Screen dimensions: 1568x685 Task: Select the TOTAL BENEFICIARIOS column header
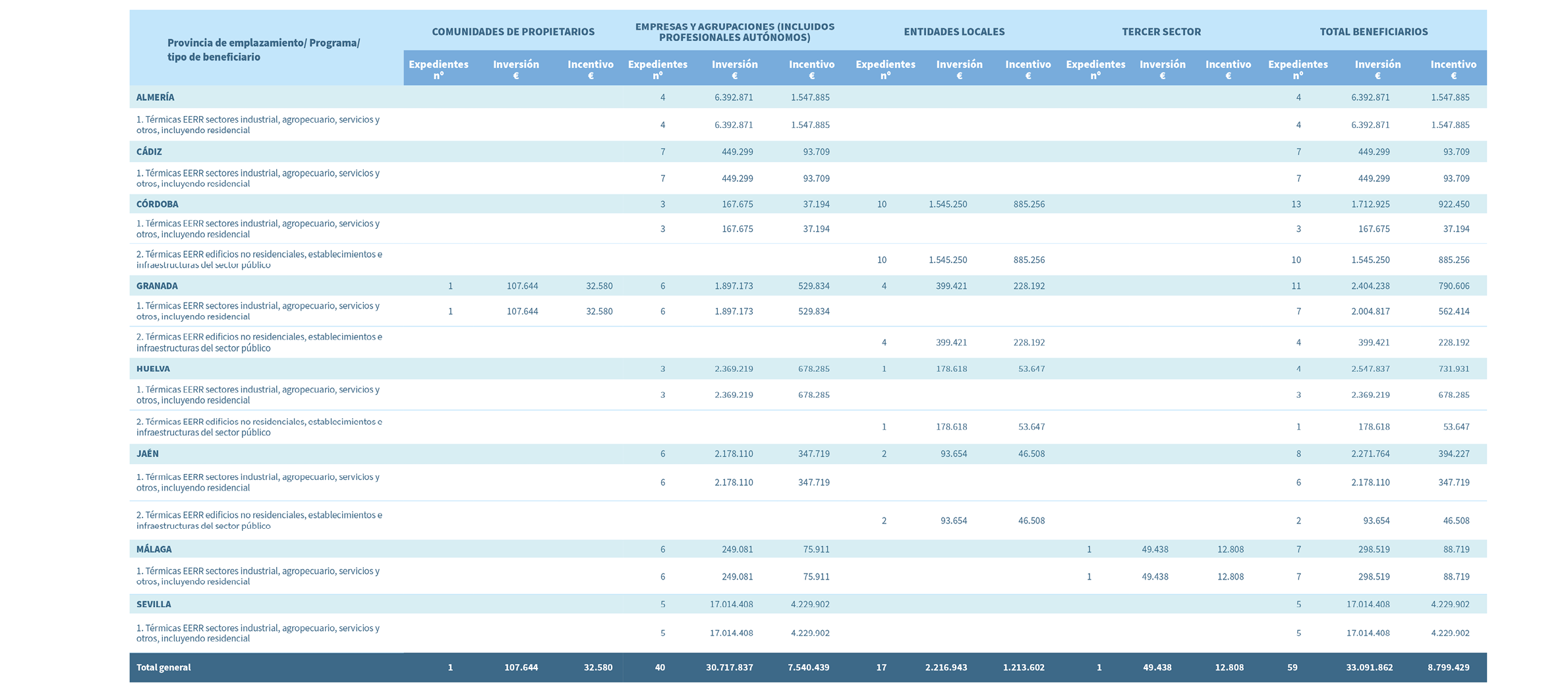tap(1374, 32)
